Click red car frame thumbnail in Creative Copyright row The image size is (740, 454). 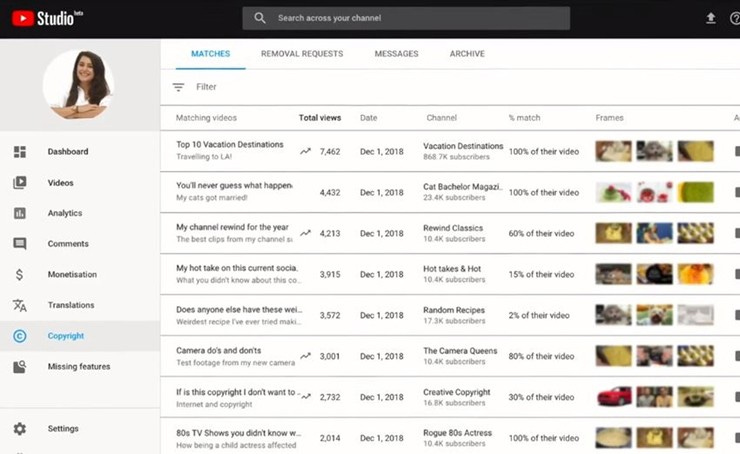pyautogui.click(x=613, y=397)
